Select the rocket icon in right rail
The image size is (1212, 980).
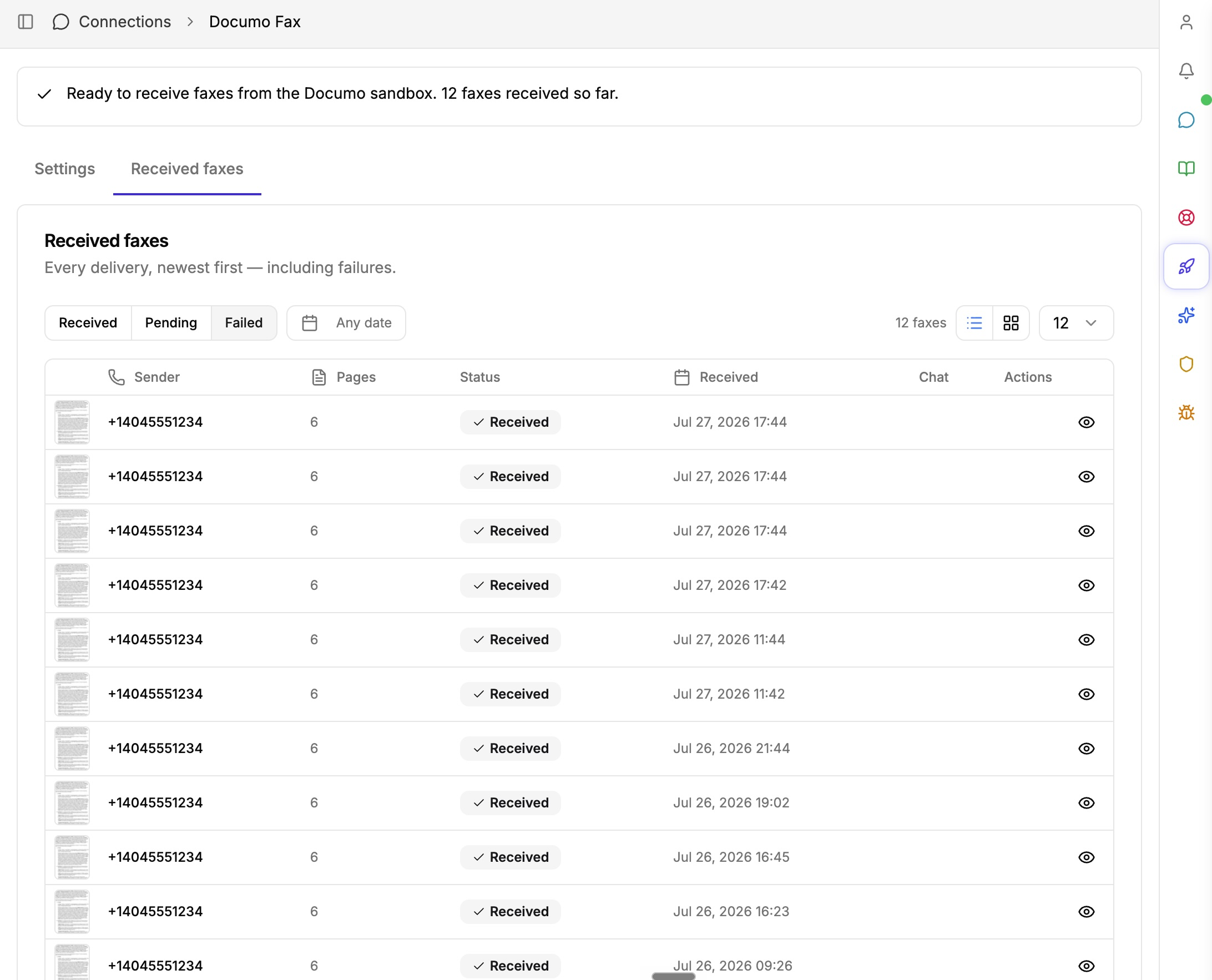coord(1186,266)
